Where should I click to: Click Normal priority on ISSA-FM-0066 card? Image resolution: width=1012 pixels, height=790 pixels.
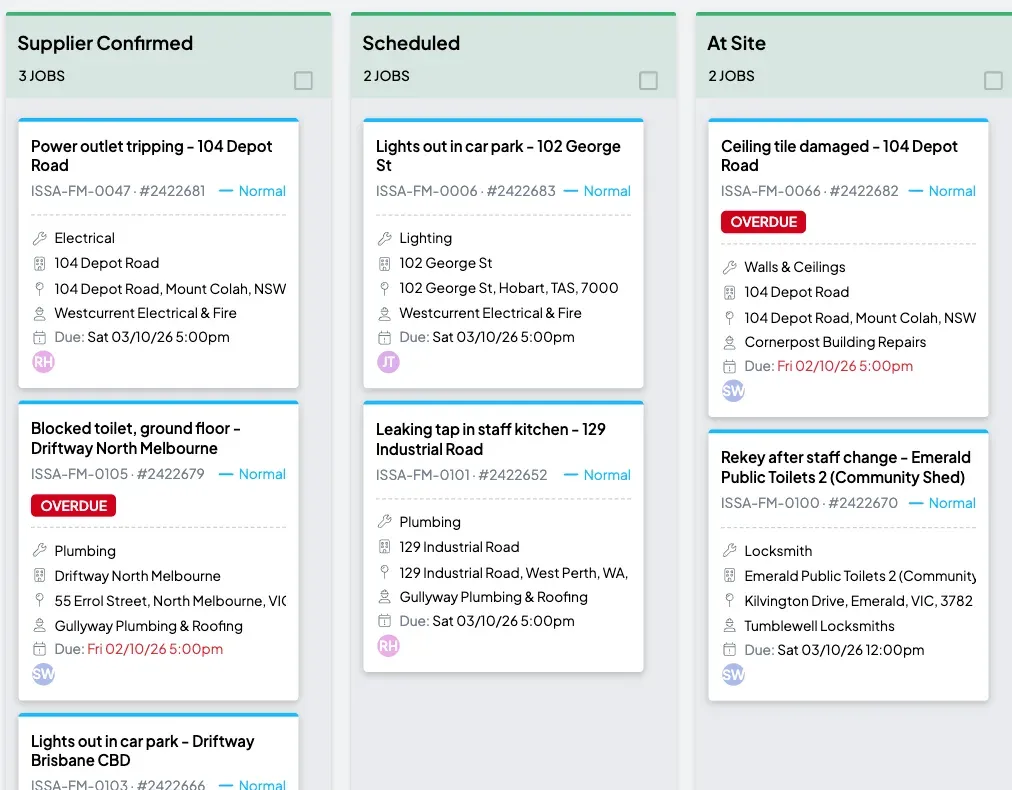[x=942, y=191]
